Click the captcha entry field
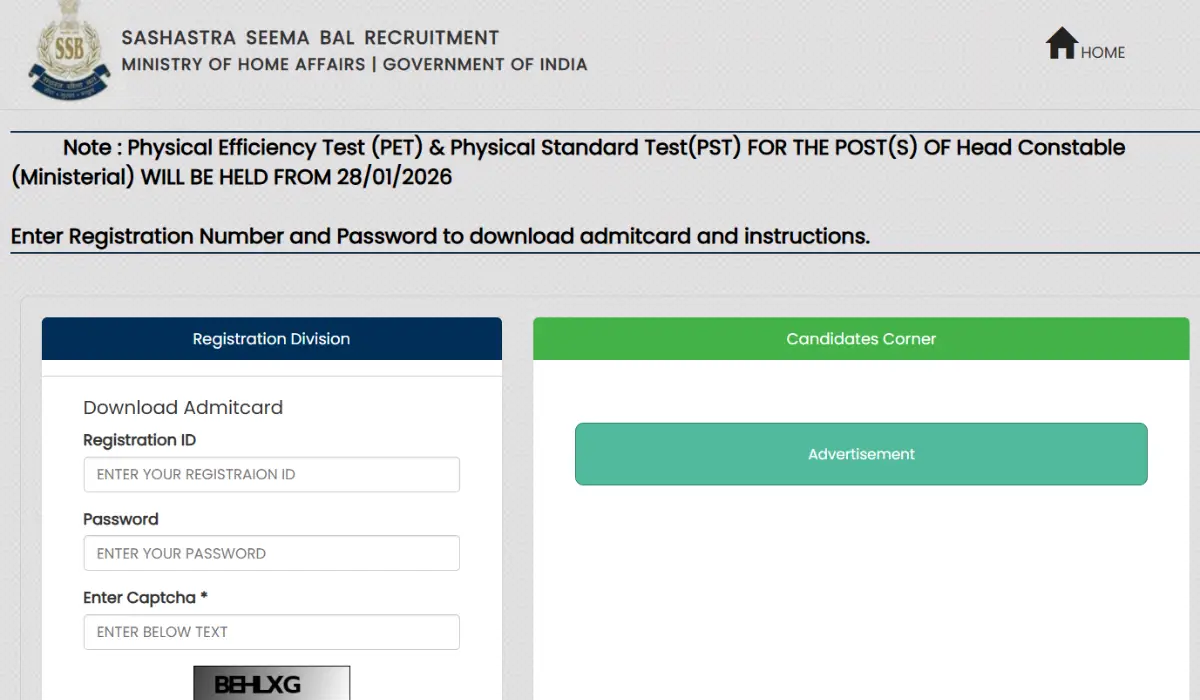The height and width of the screenshot is (700, 1200). (271, 632)
